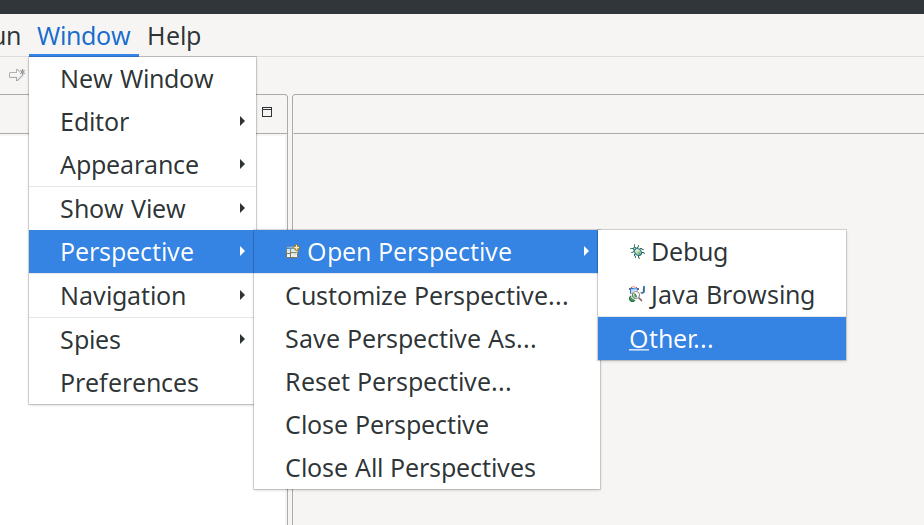Click the Debug perspective bug icon
The width and height of the screenshot is (924, 525).
637,252
